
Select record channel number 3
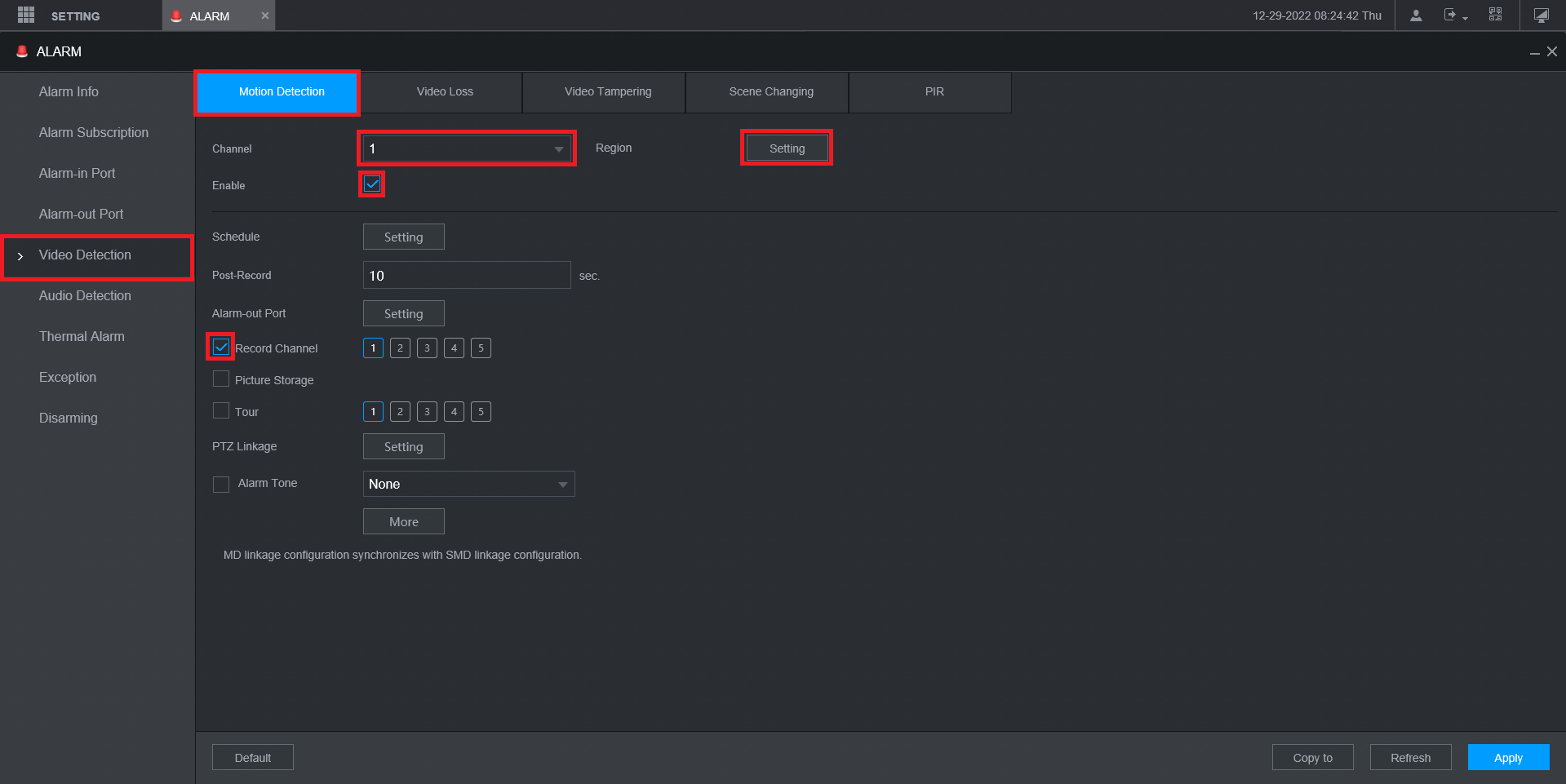click(x=427, y=348)
